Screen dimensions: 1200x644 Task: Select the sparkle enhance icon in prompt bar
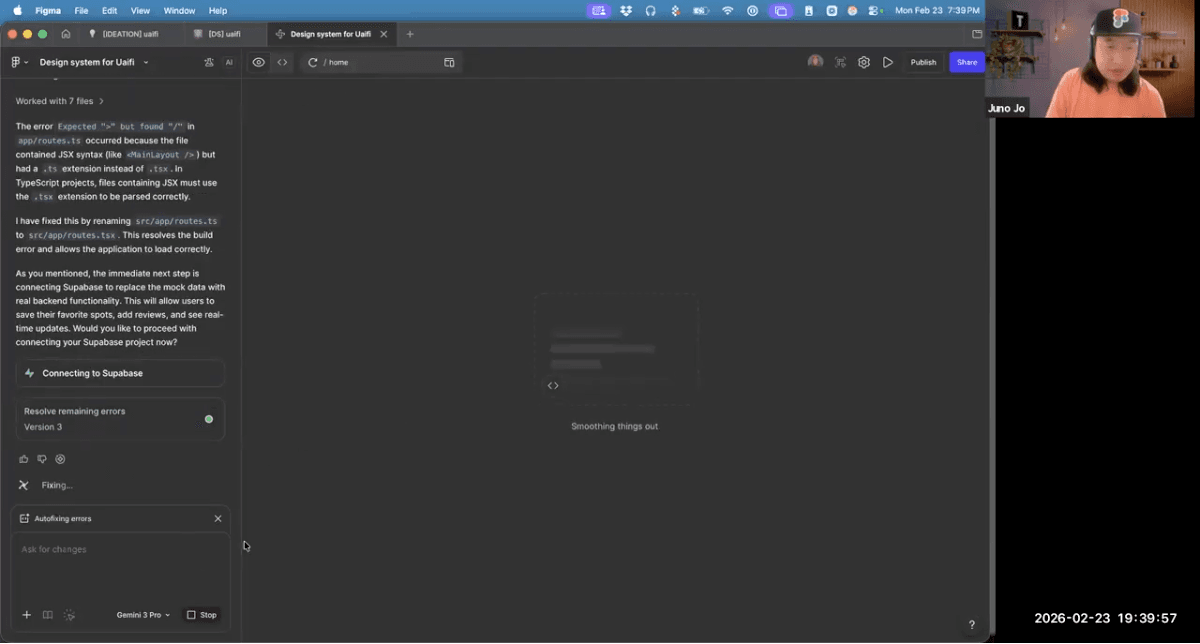click(x=68, y=615)
